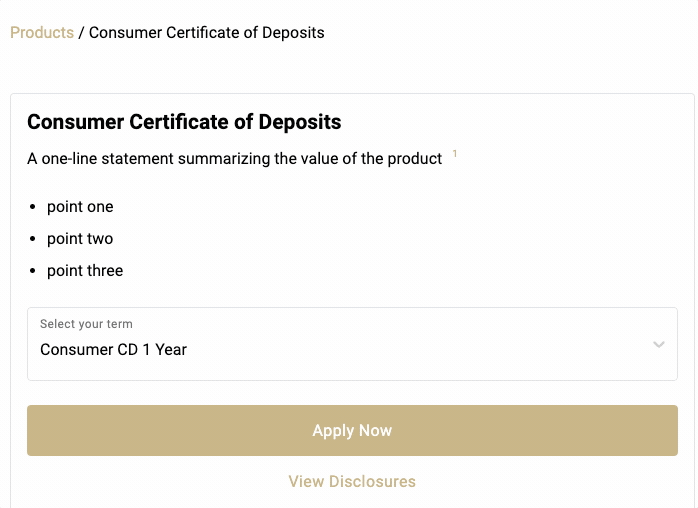The image size is (698, 508).
Task: Click the bullet dot beside point three
Action: click(33, 271)
